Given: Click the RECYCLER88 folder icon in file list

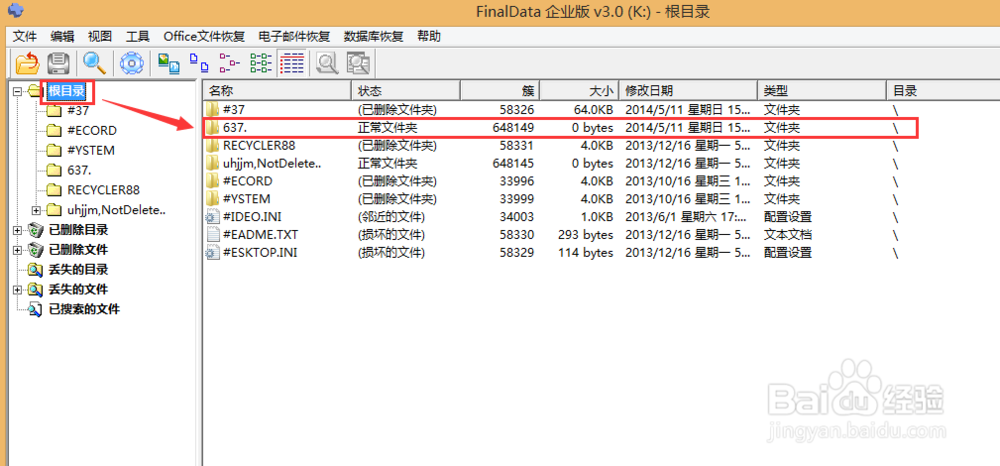Looking at the screenshot, I should tap(212, 145).
